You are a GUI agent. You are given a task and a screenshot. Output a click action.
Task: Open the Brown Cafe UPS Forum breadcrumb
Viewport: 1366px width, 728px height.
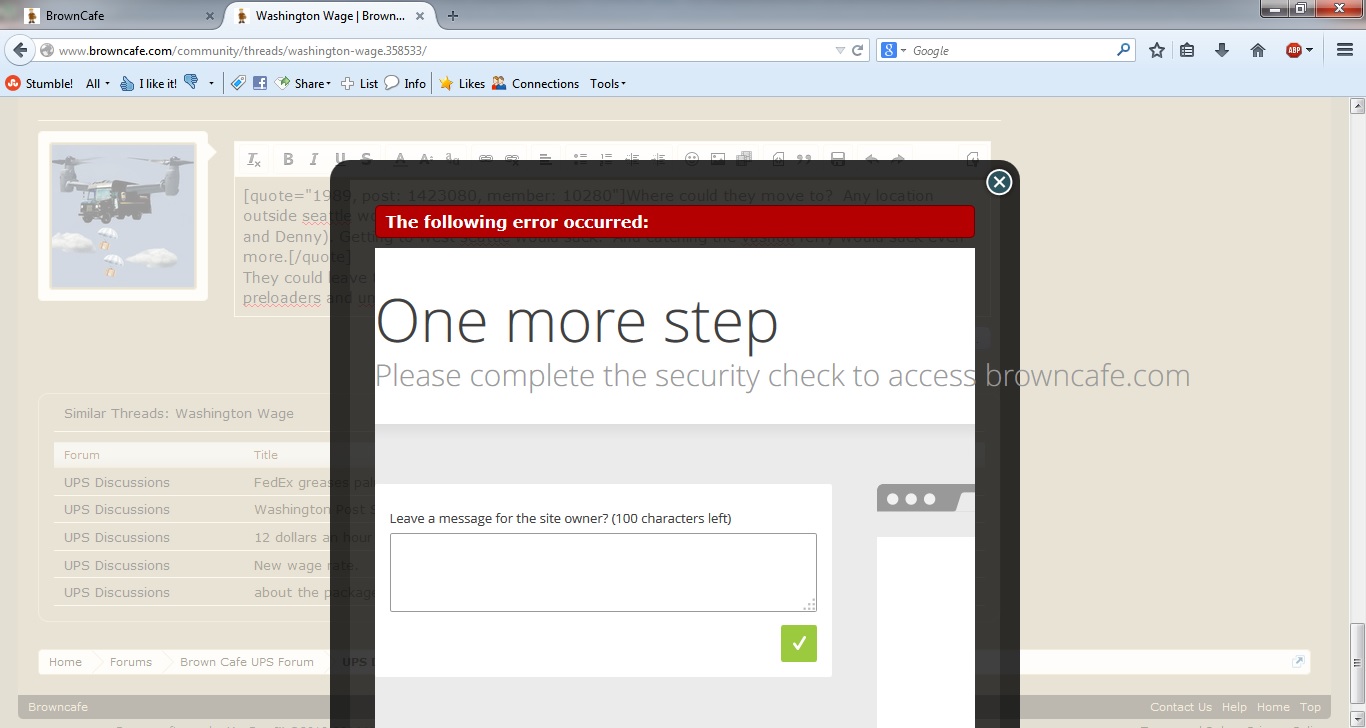pos(247,662)
